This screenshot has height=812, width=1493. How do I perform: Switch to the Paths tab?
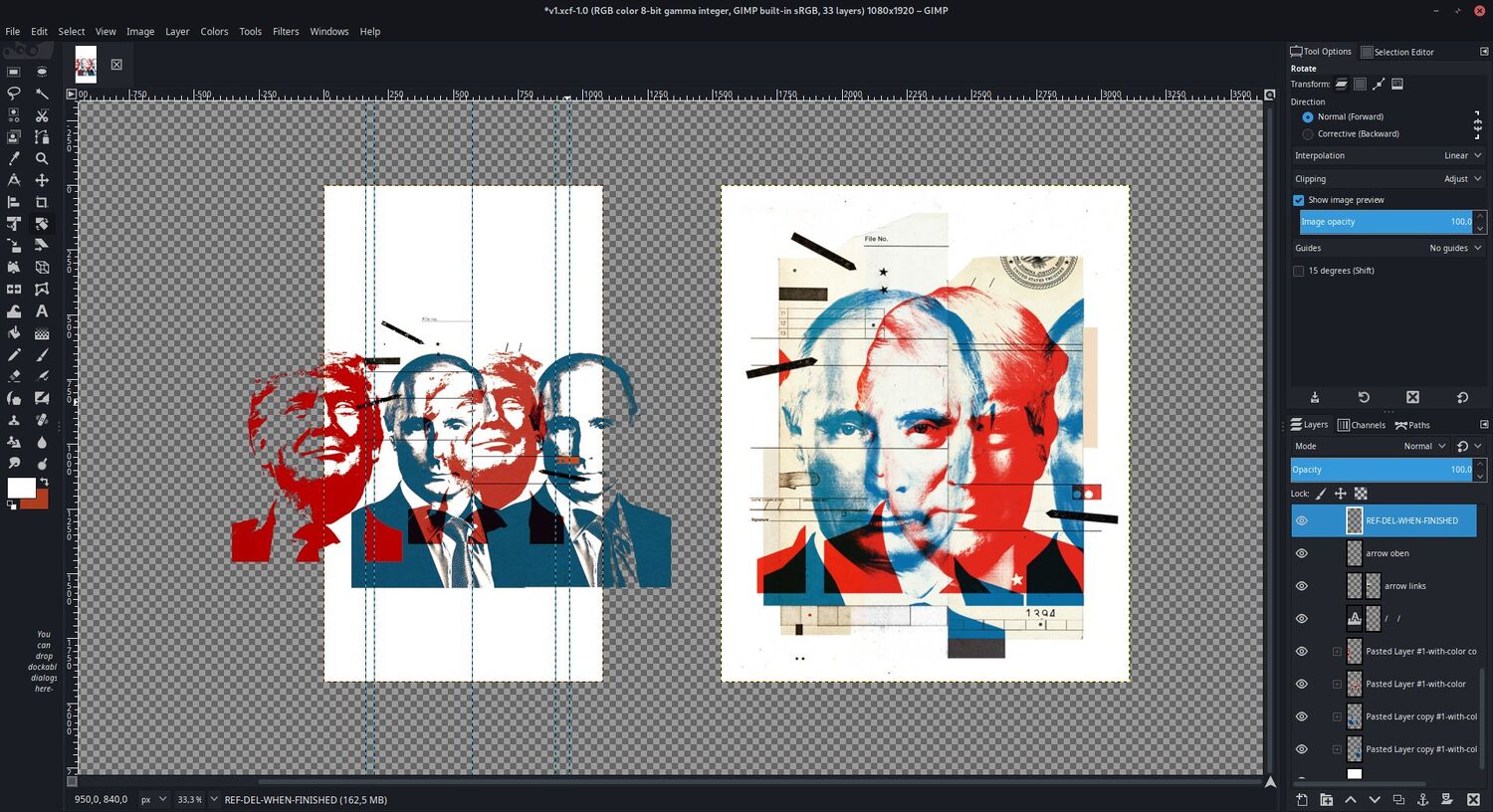point(1412,425)
